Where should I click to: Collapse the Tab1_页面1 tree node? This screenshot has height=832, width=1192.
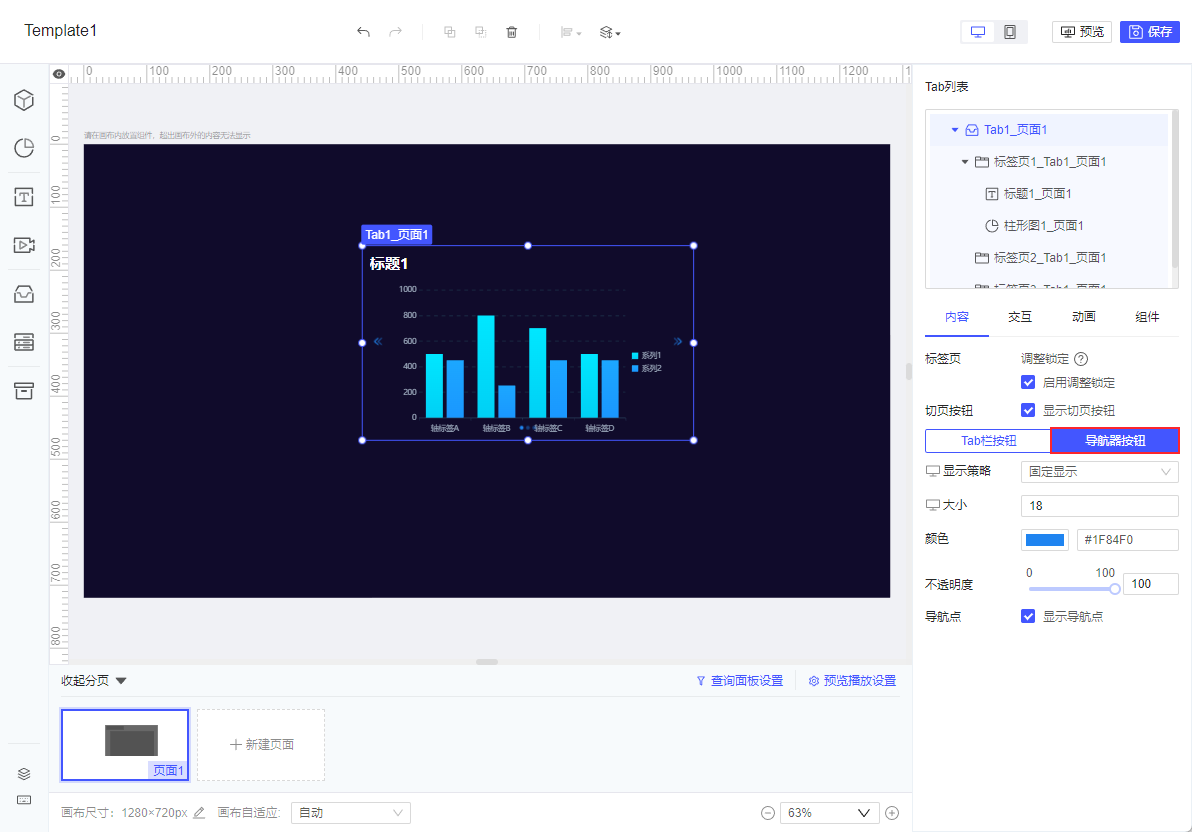point(955,130)
